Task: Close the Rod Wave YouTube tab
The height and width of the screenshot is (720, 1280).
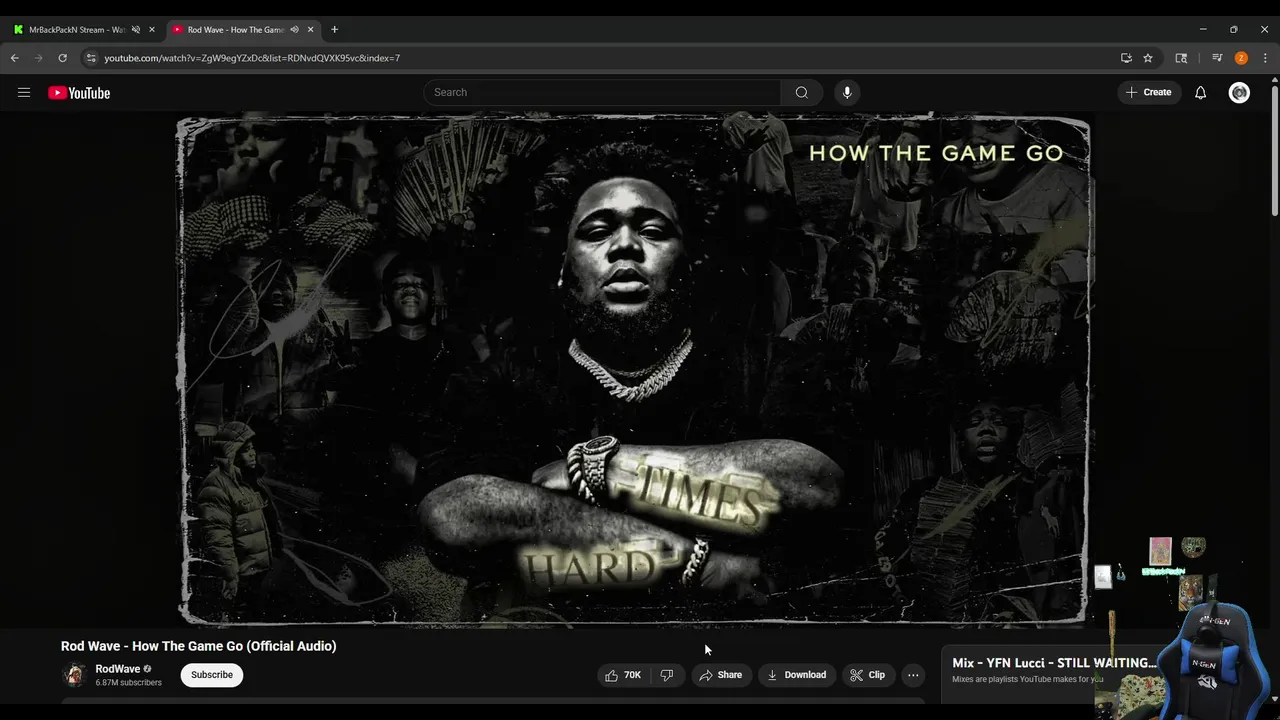Action: point(310,30)
